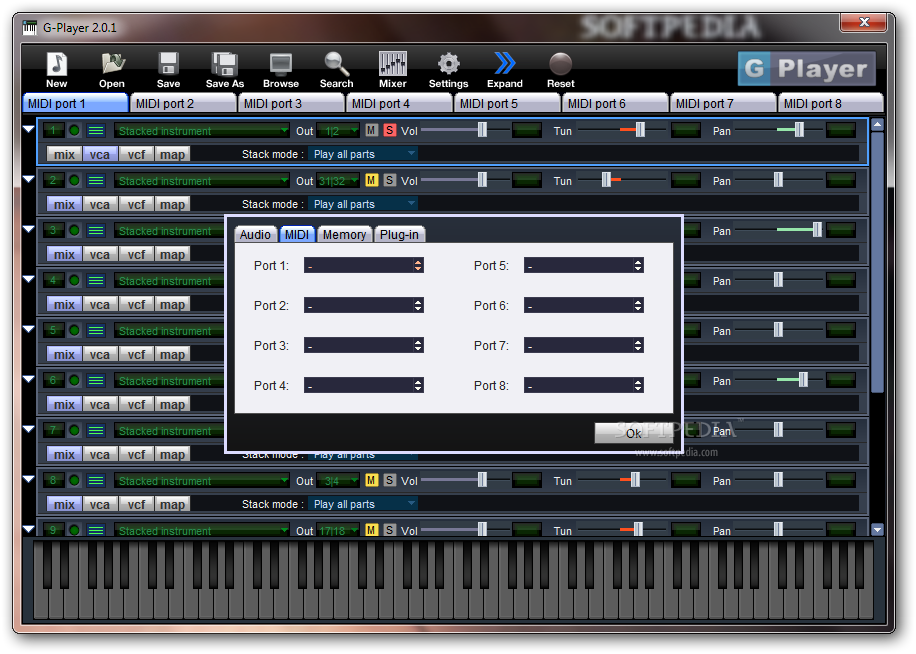916x654 pixels.
Task: Click the green list icon on channel 7
Action: (96, 430)
